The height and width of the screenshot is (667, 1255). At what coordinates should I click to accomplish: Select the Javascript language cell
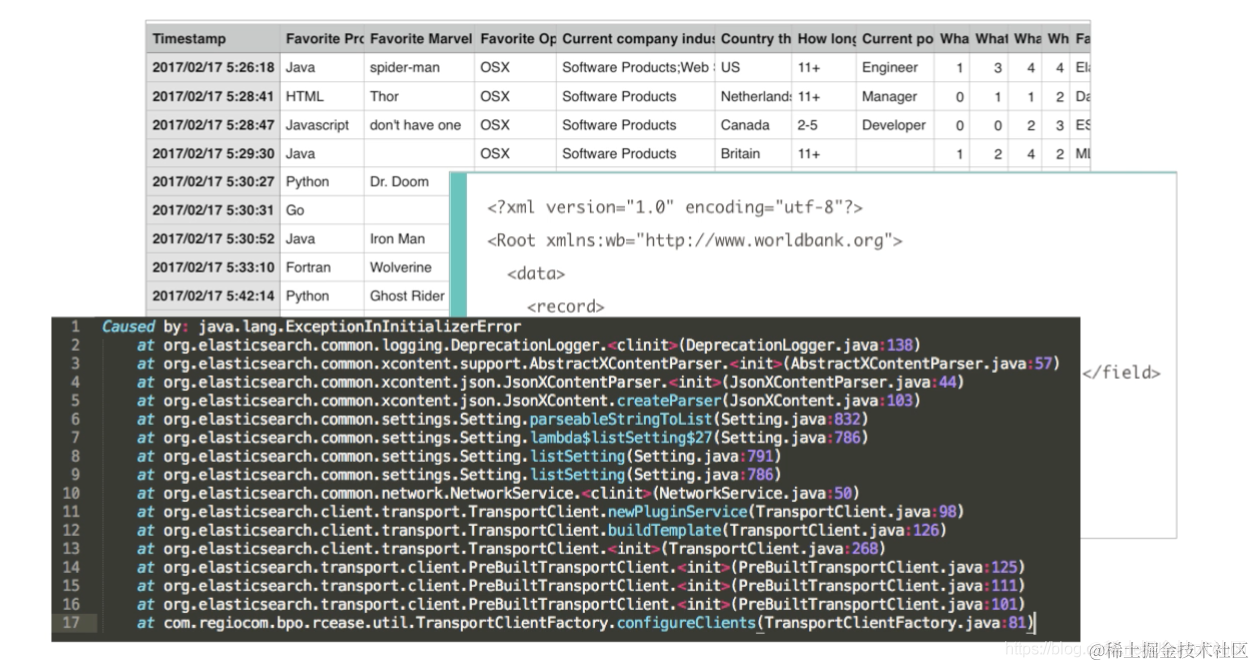(x=321, y=125)
